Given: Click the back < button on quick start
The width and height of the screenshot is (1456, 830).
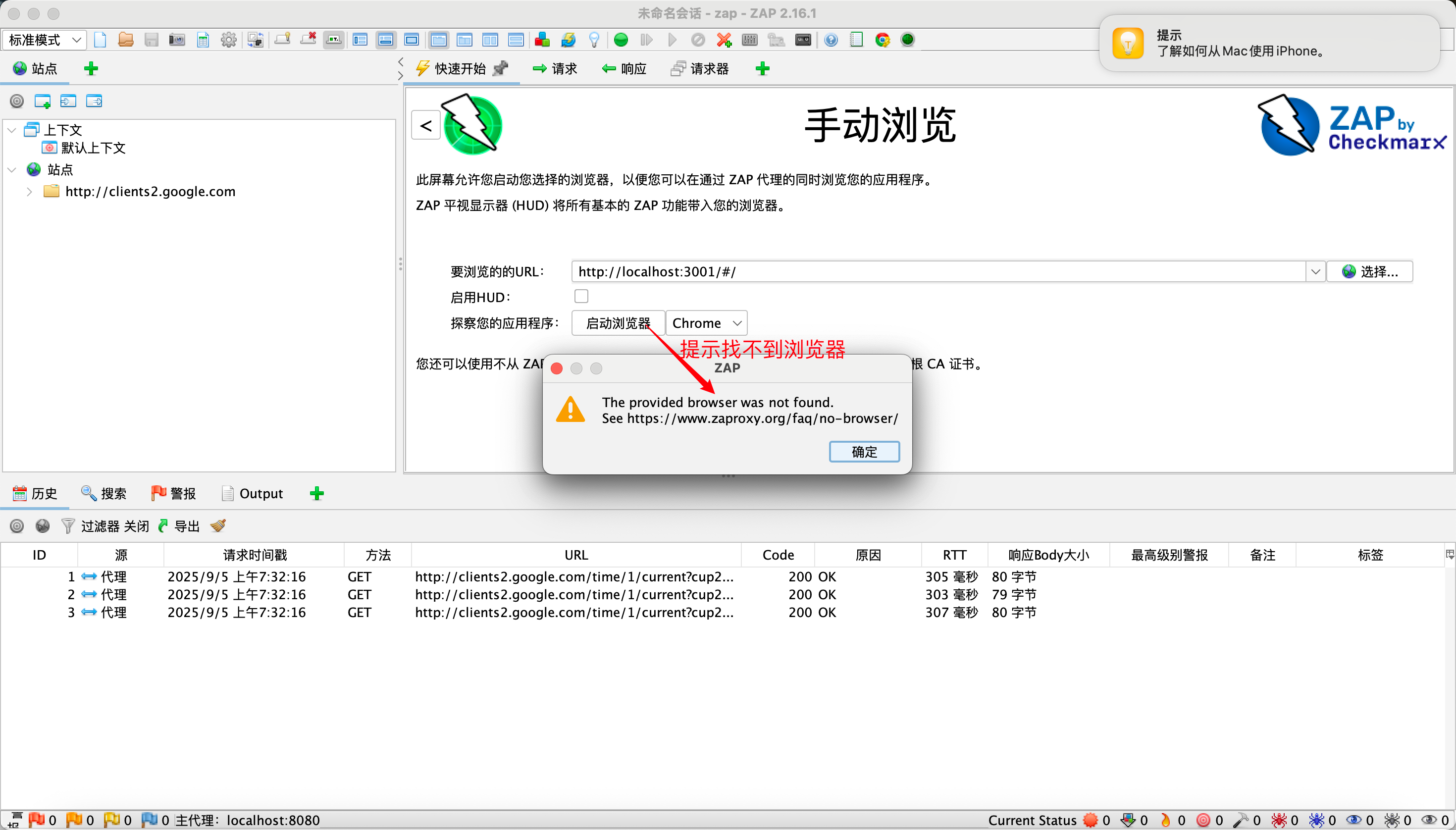Looking at the screenshot, I should (426, 125).
